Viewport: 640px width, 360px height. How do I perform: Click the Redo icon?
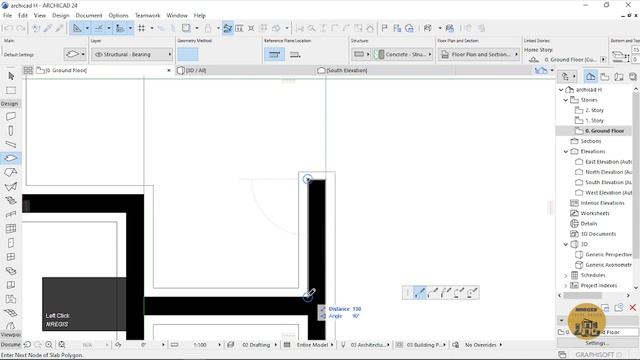[20, 28]
